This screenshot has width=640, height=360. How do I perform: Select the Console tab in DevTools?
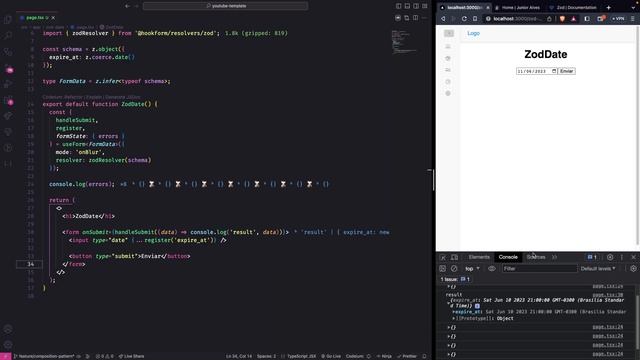pyautogui.click(x=508, y=257)
